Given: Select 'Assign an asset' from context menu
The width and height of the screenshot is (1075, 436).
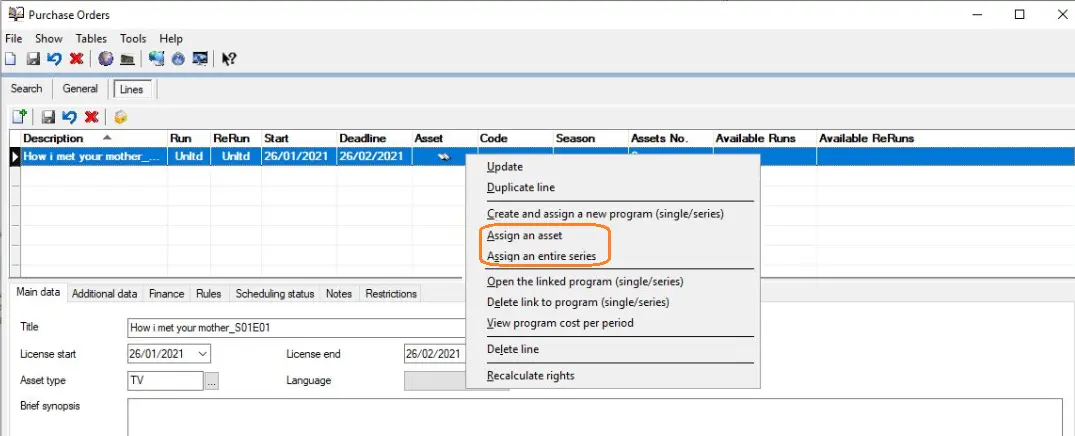Looking at the screenshot, I should (x=524, y=236).
